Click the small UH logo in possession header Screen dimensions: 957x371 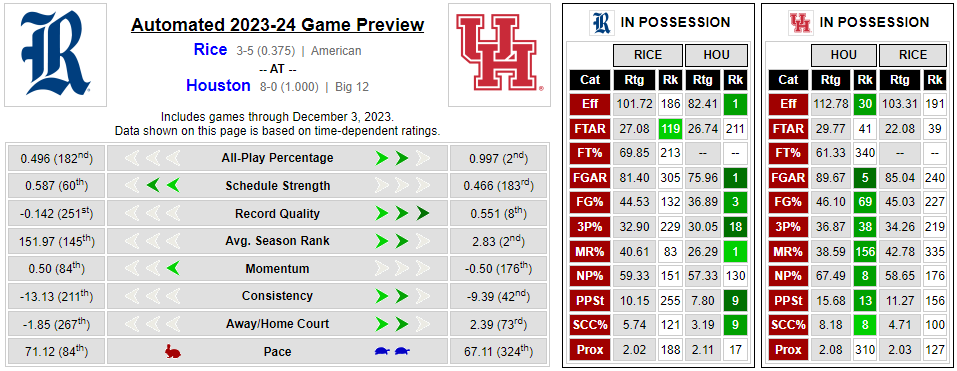[x=799, y=23]
